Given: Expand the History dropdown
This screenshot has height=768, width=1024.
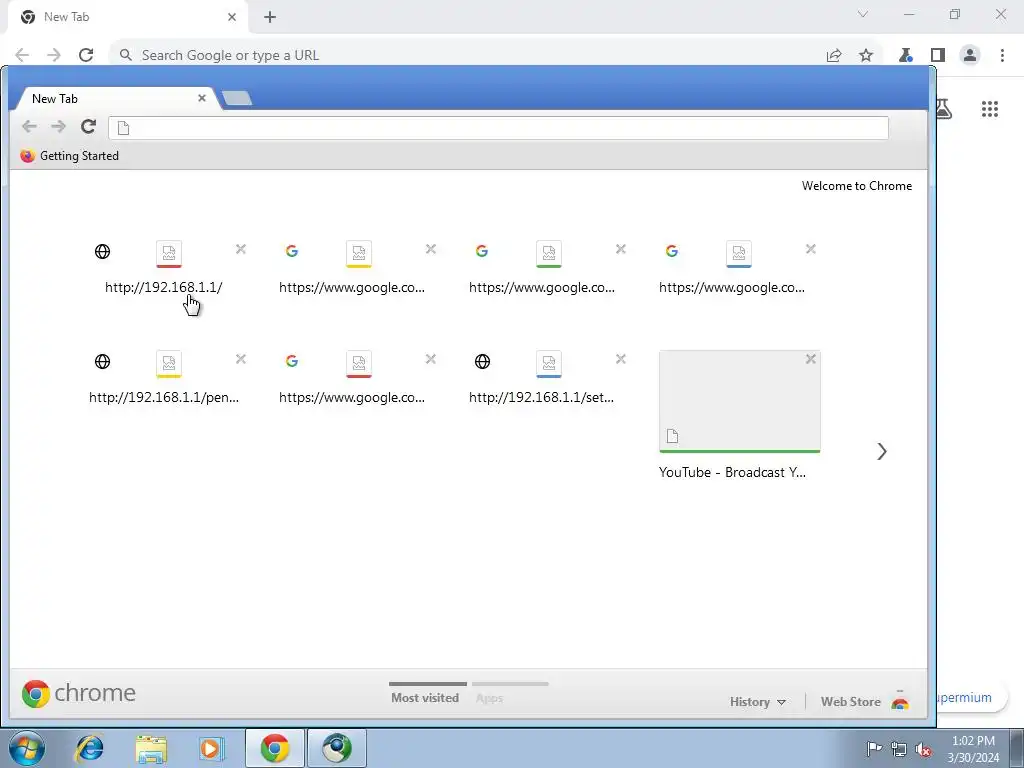Looking at the screenshot, I should pyautogui.click(x=758, y=702).
